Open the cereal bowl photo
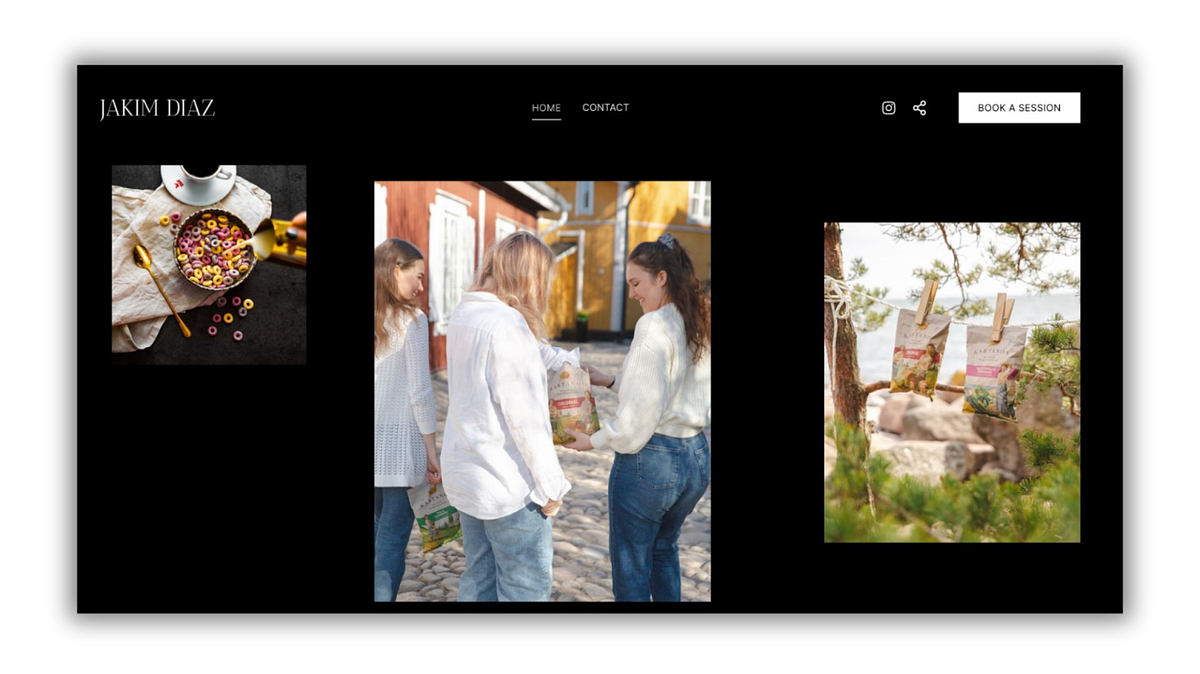Viewport: 1200px width, 674px height. [x=208, y=263]
